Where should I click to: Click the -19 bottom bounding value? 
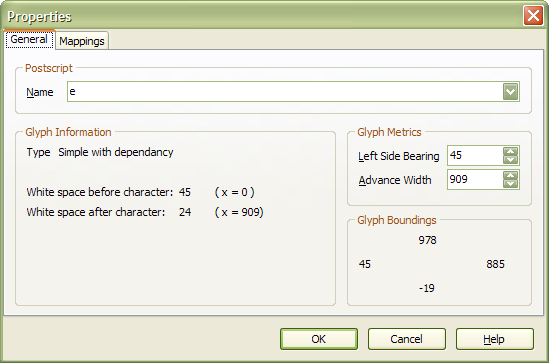coord(427,288)
